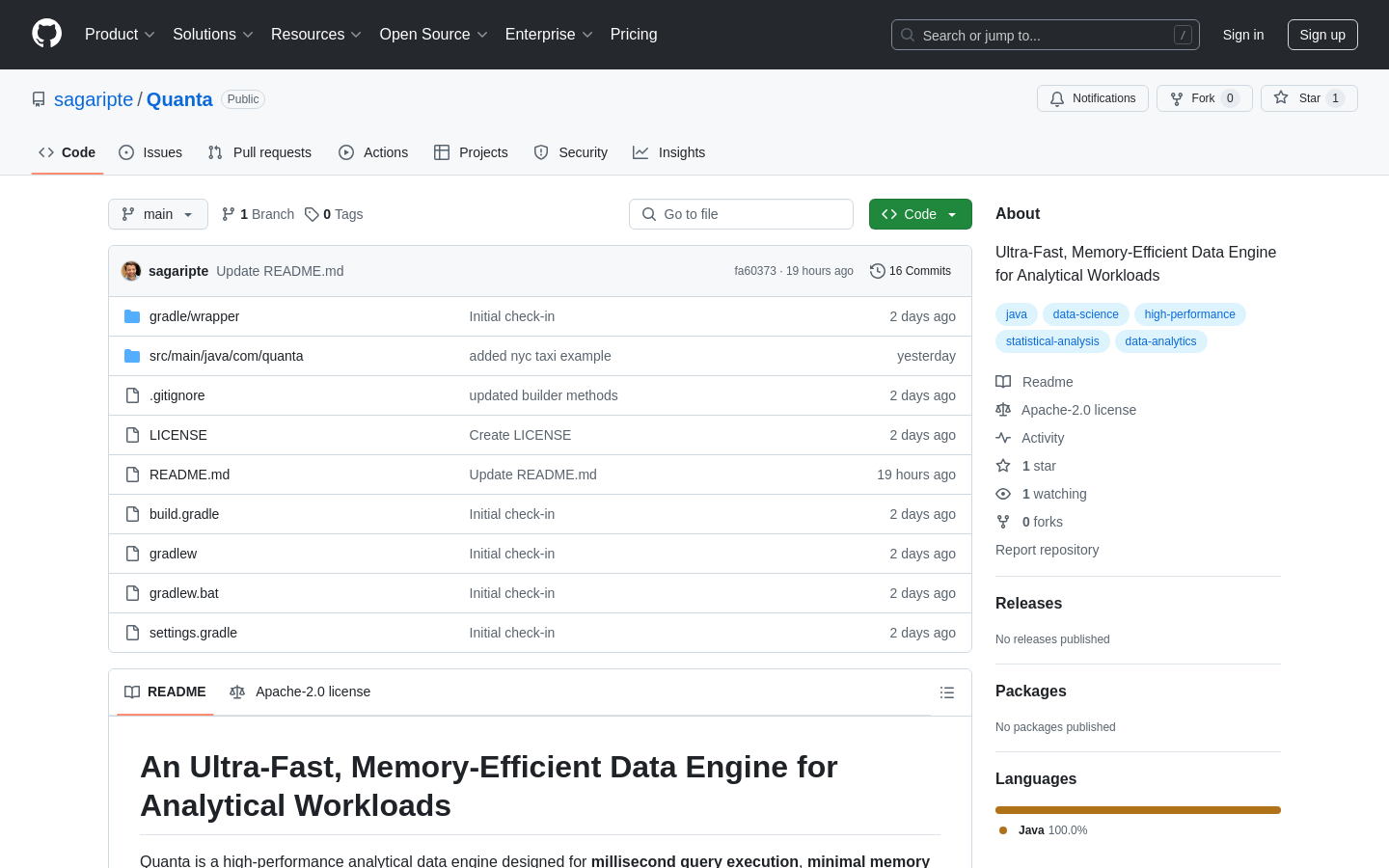Click the star icon in Star button
1389x868 pixels.
pos(1281,97)
